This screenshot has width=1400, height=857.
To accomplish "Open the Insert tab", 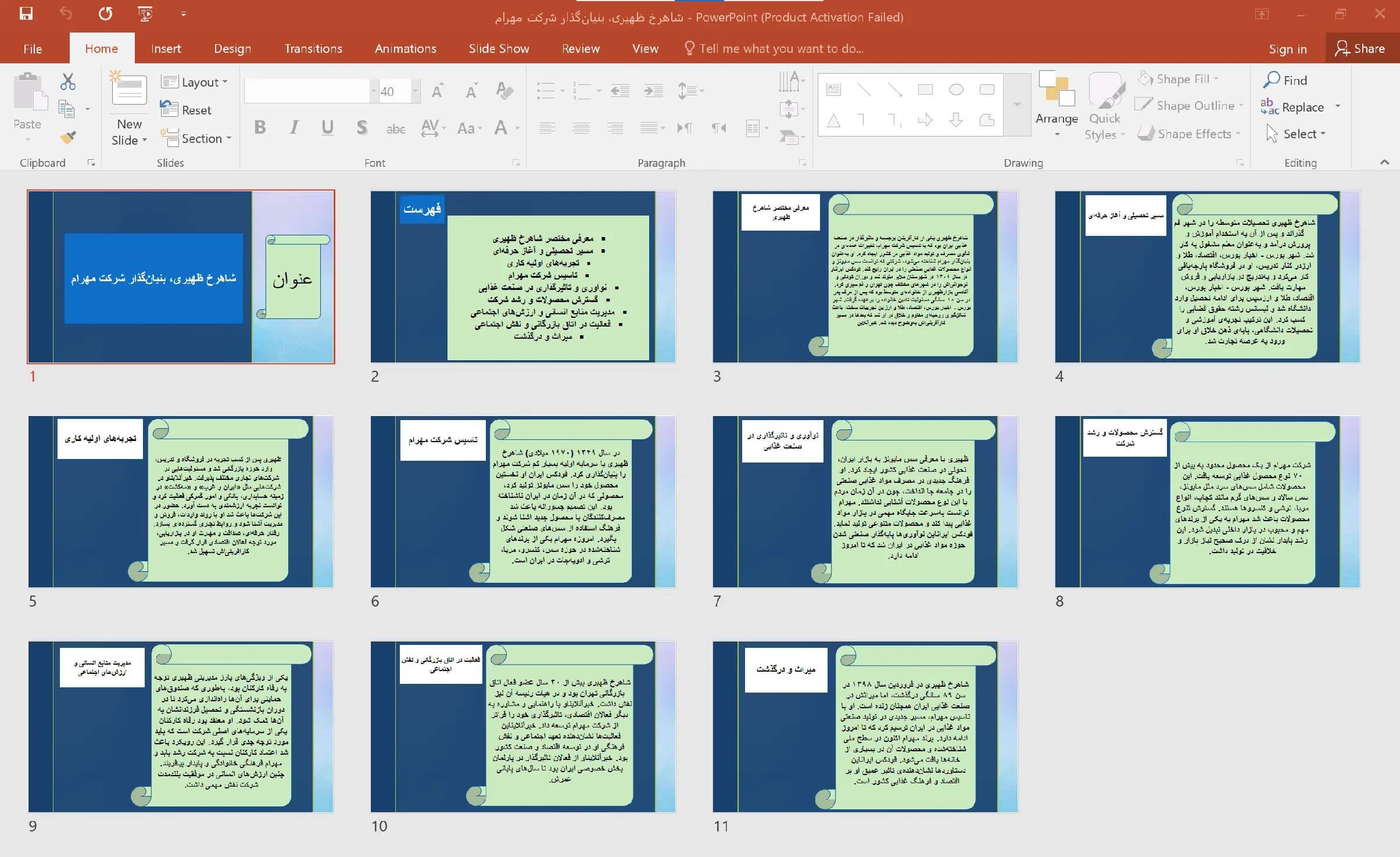I will point(166,49).
